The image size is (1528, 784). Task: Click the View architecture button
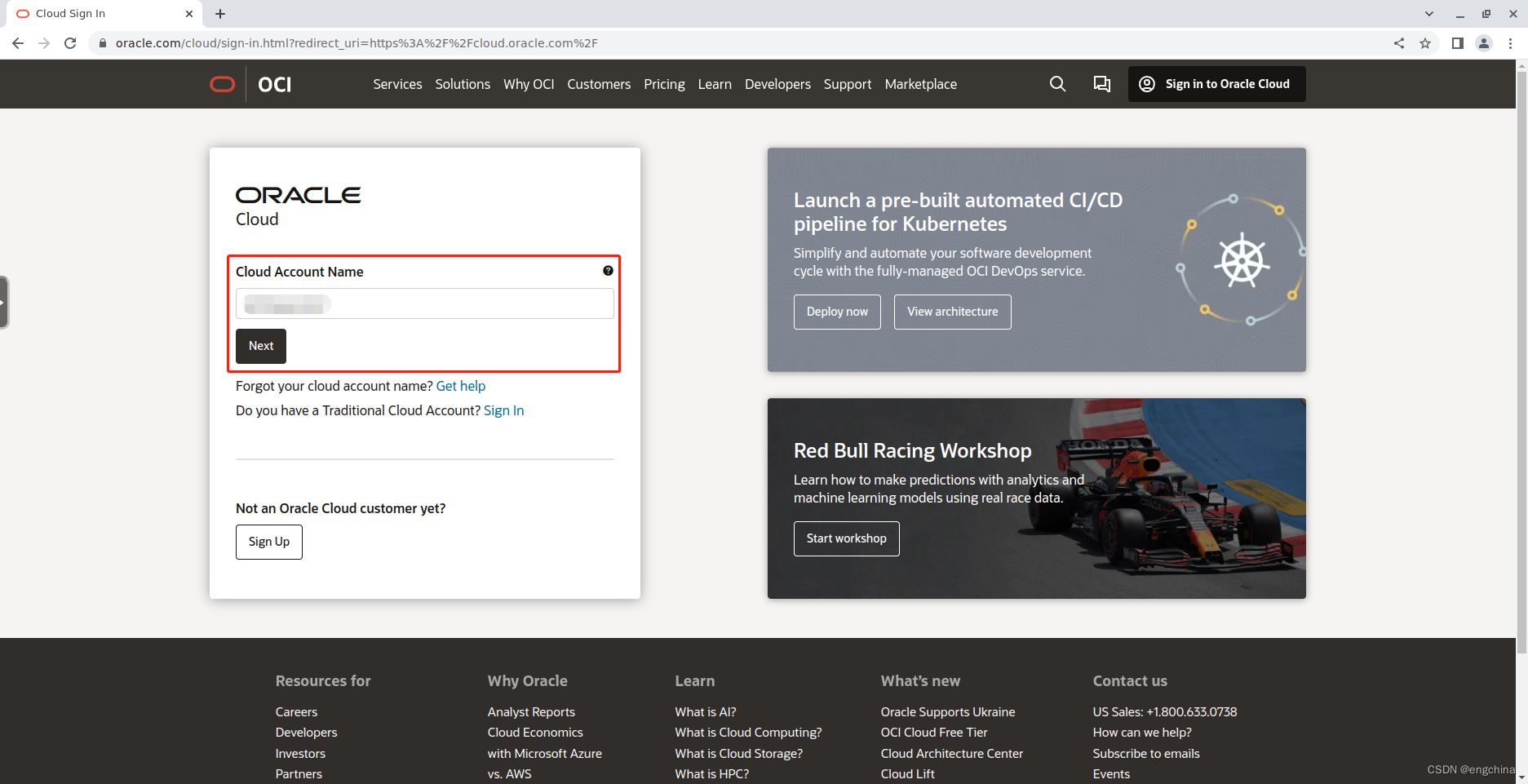[953, 312]
